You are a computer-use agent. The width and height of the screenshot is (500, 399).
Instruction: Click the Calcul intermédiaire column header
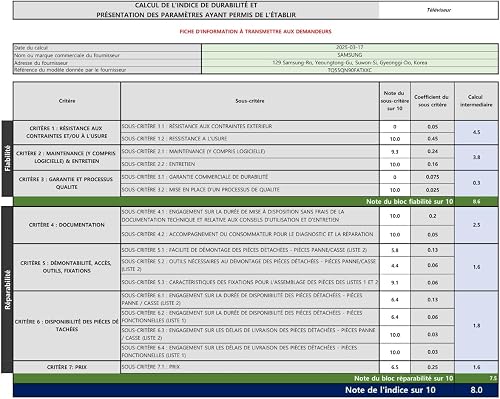click(476, 101)
